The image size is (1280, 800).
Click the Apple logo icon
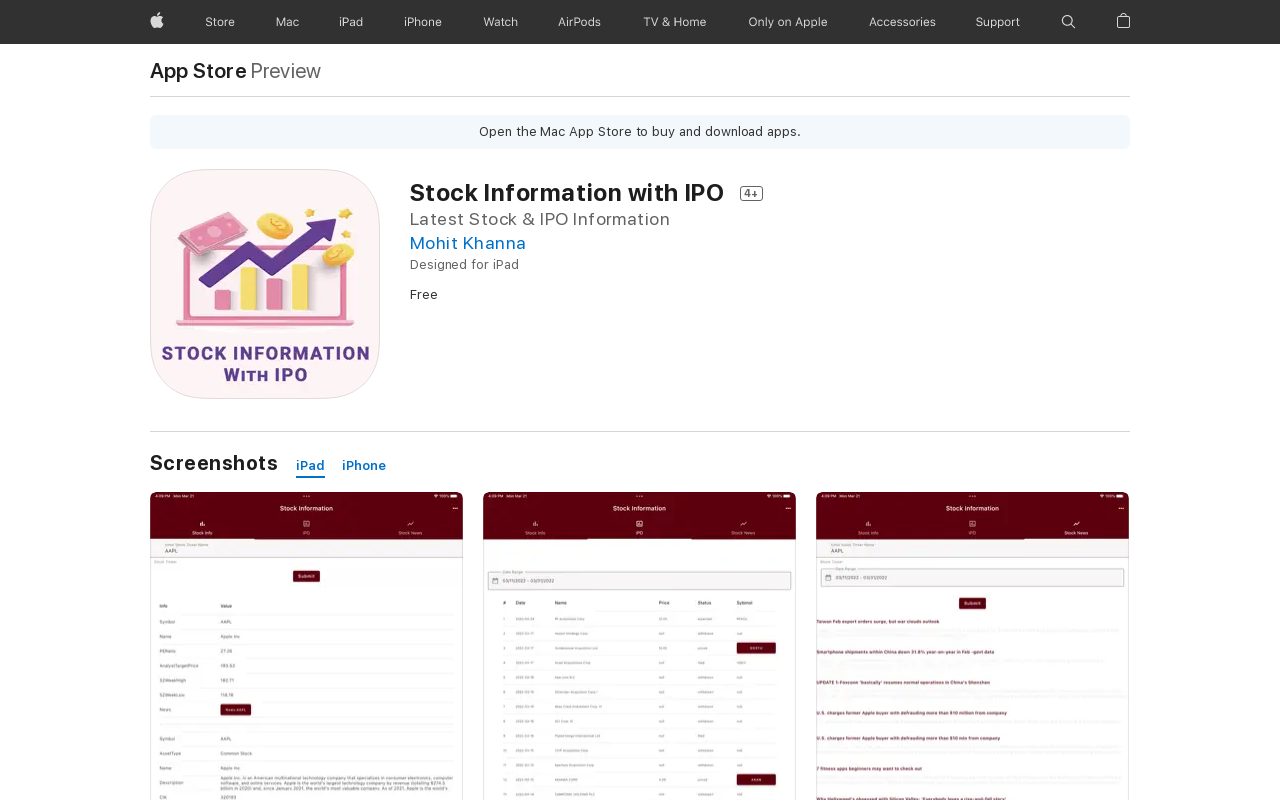coord(157,21)
